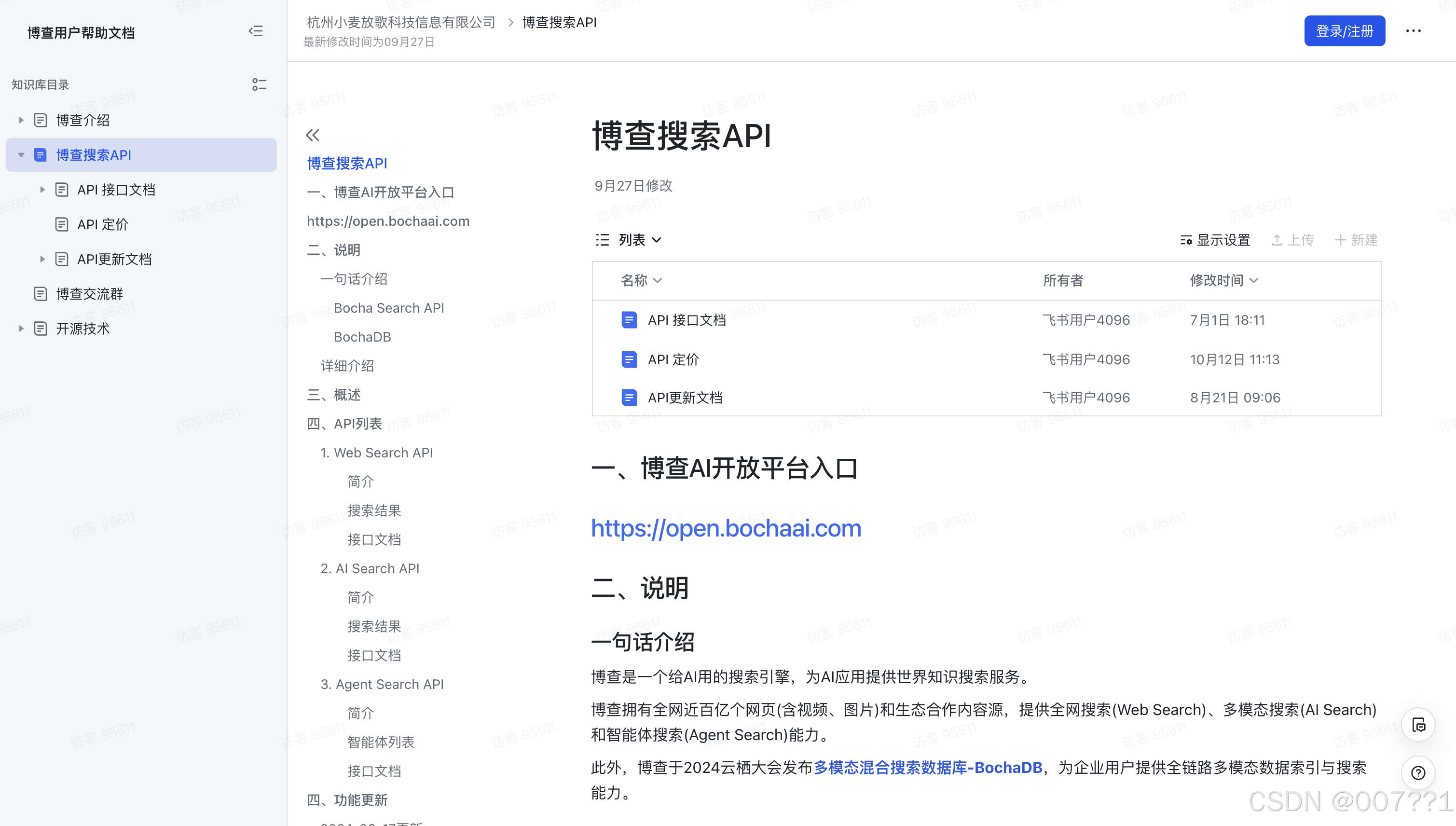The width and height of the screenshot is (1456, 826).
Task: Jump to 2. AI Search API in the outline
Action: pos(370,568)
